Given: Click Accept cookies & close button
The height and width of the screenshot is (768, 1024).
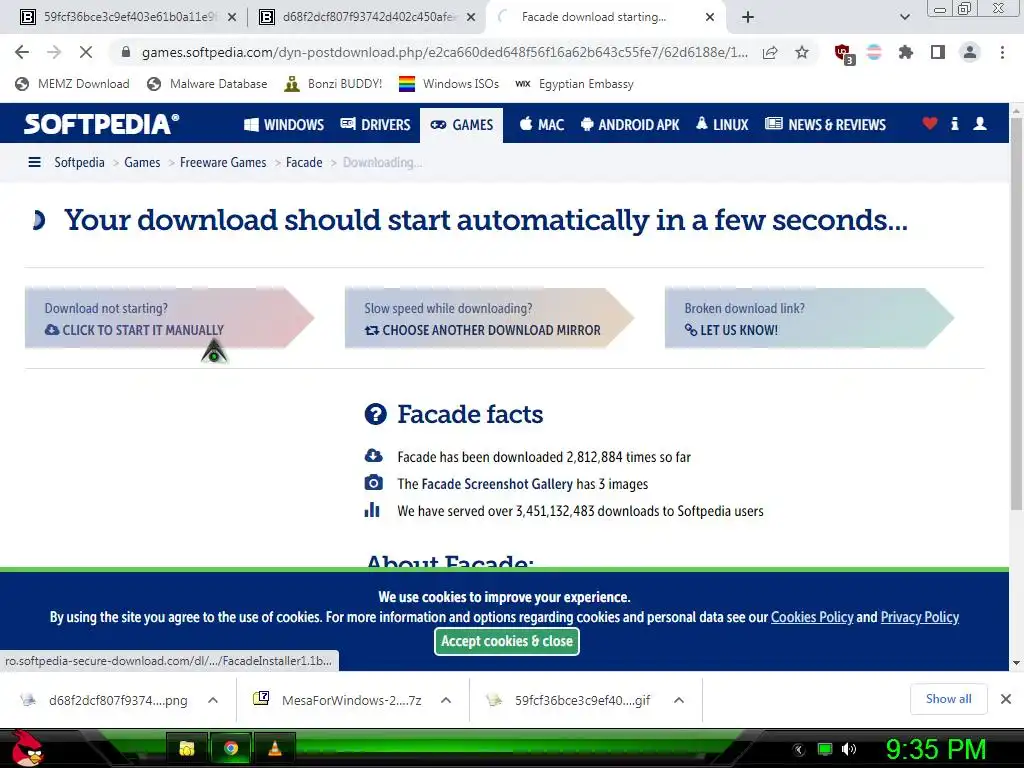Looking at the screenshot, I should coord(507,641).
